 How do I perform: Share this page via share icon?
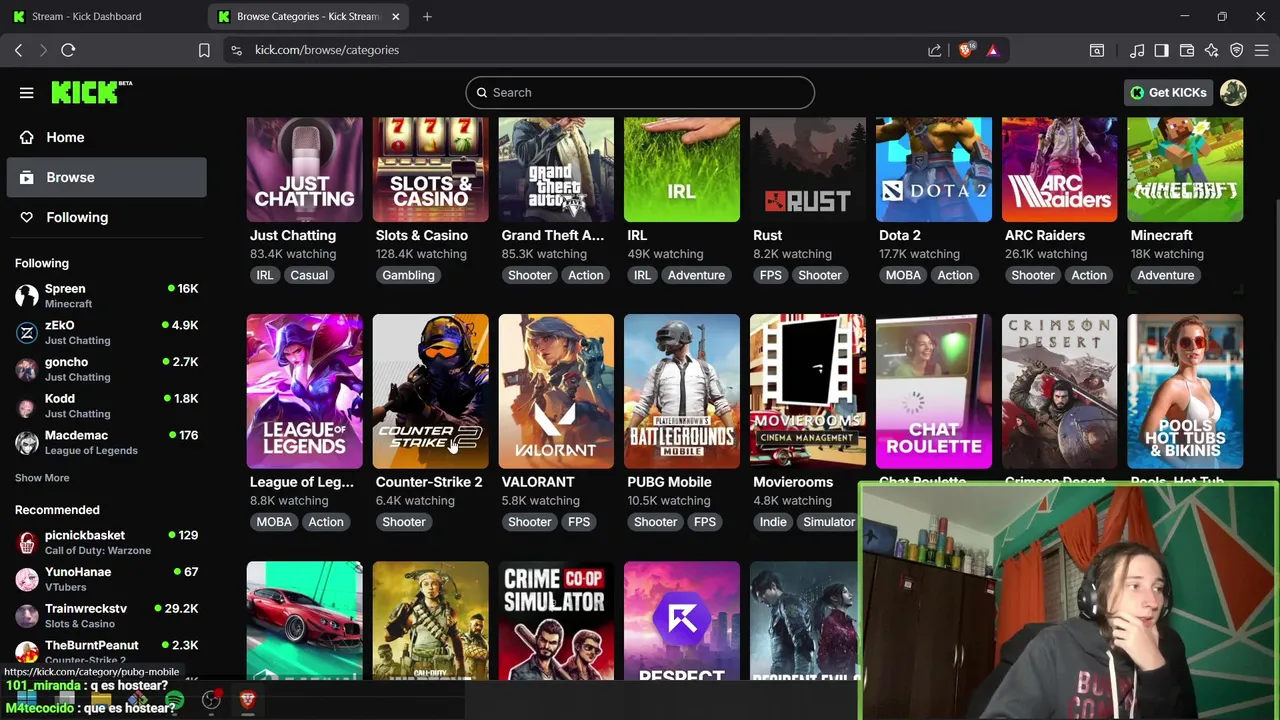coord(934,50)
